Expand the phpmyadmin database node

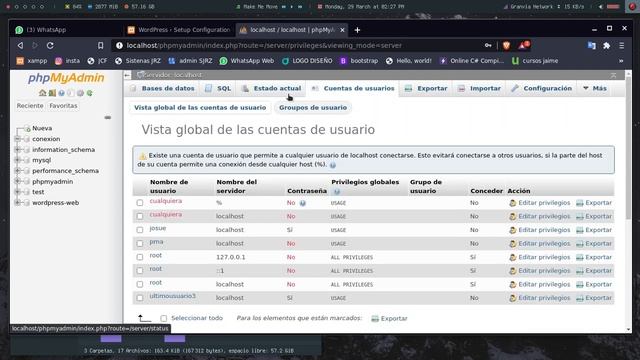(x=18, y=181)
